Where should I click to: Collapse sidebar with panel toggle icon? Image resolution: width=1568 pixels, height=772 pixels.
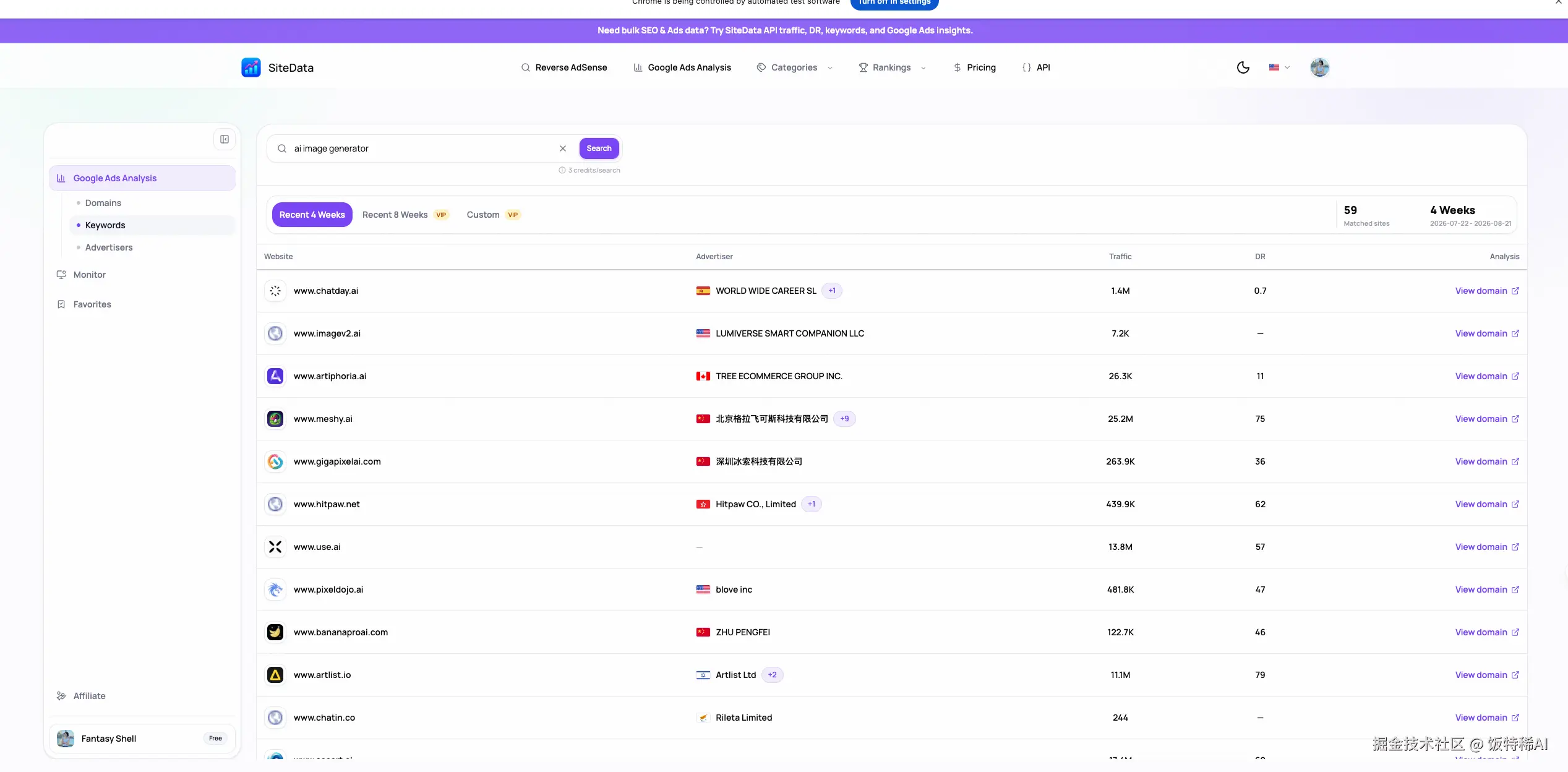pos(225,139)
